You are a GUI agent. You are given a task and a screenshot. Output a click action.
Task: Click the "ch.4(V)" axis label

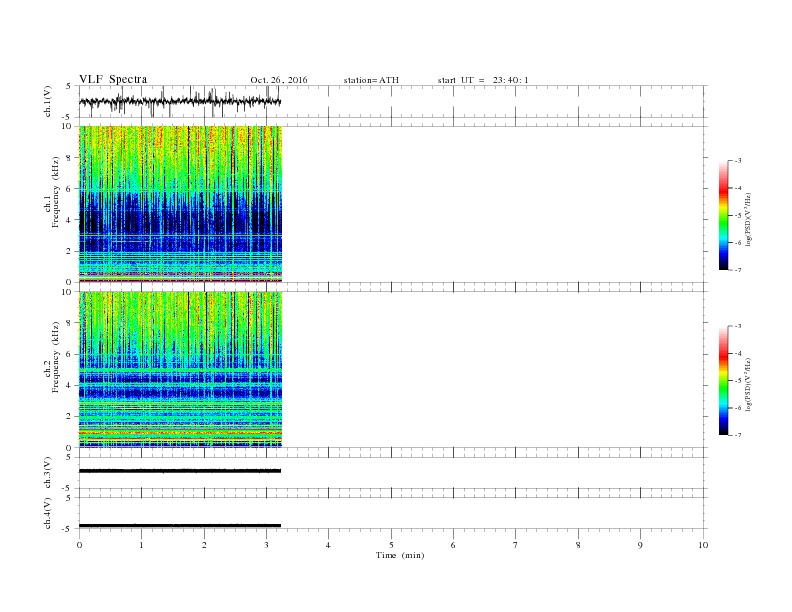(48, 513)
